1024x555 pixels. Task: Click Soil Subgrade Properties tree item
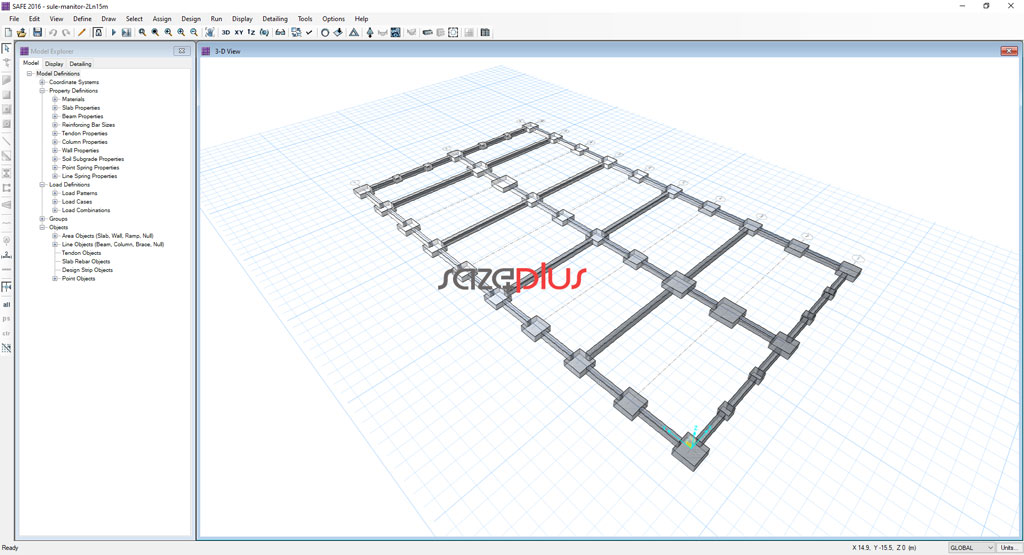pos(93,159)
